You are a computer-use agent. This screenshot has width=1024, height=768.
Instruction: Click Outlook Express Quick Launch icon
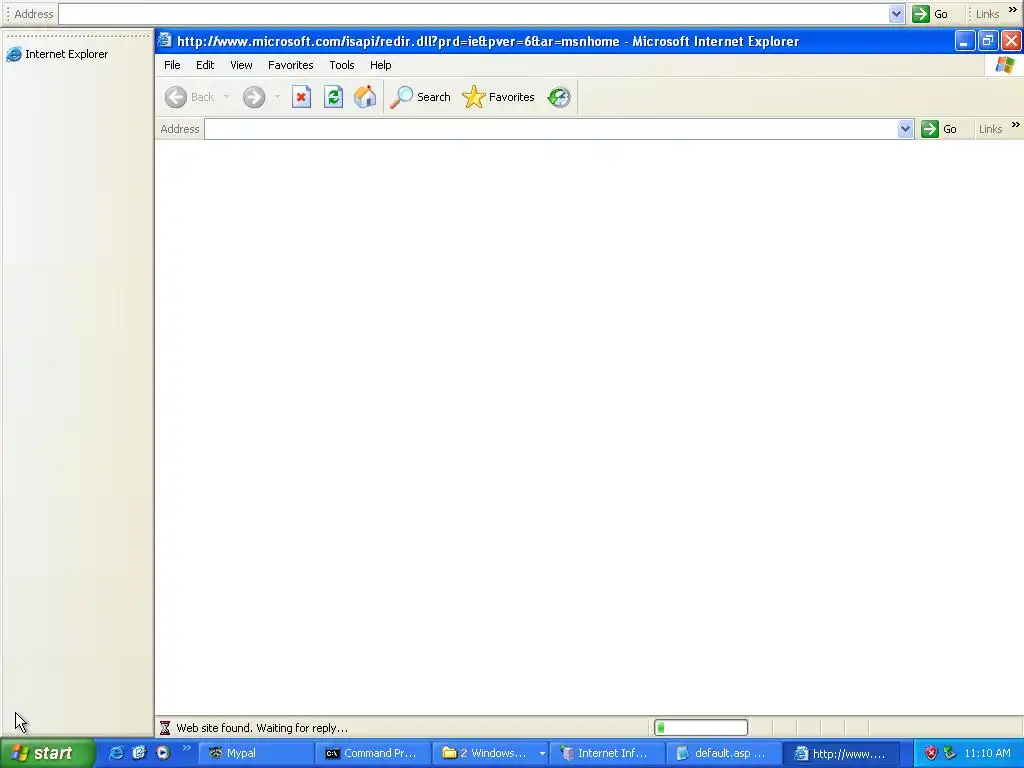click(139, 753)
